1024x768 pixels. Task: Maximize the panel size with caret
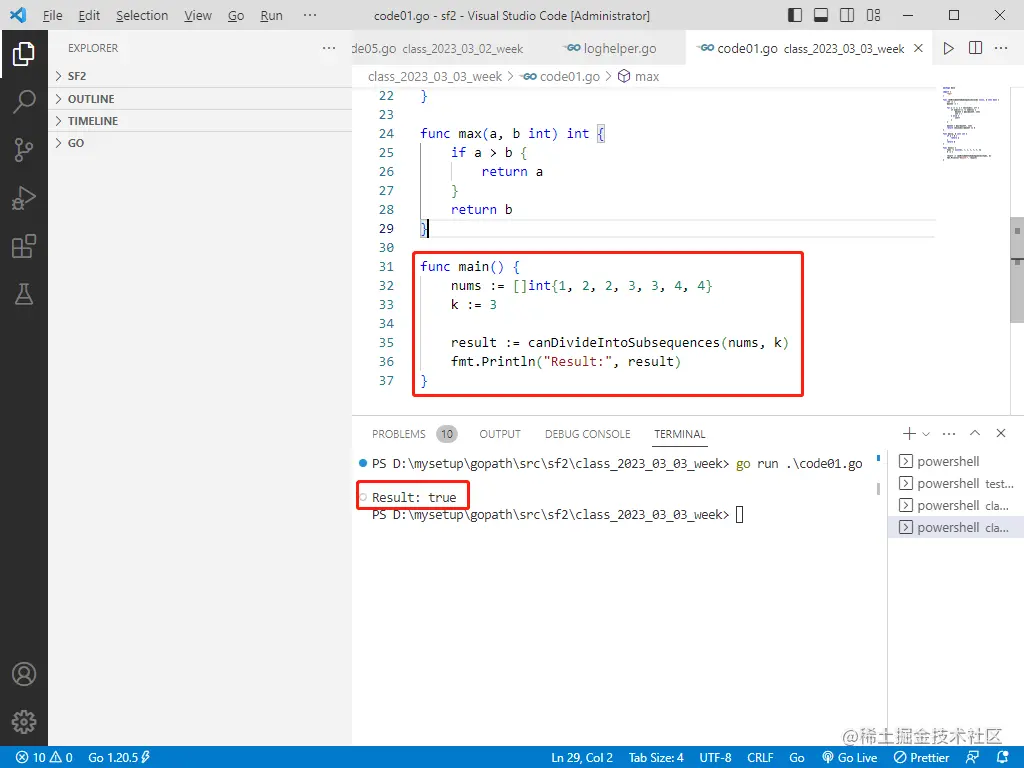point(975,433)
